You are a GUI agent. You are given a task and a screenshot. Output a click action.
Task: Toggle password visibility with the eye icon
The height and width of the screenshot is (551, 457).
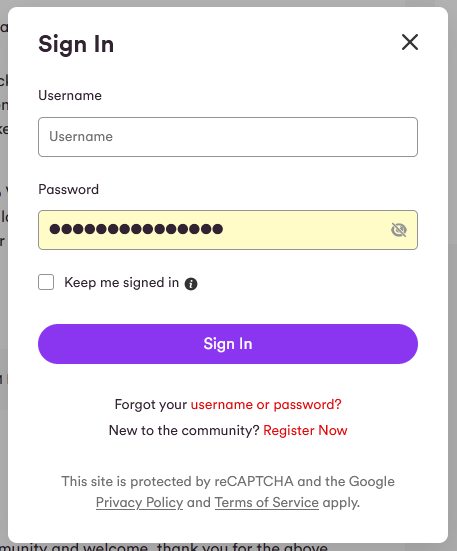click(x=399, y=230)
